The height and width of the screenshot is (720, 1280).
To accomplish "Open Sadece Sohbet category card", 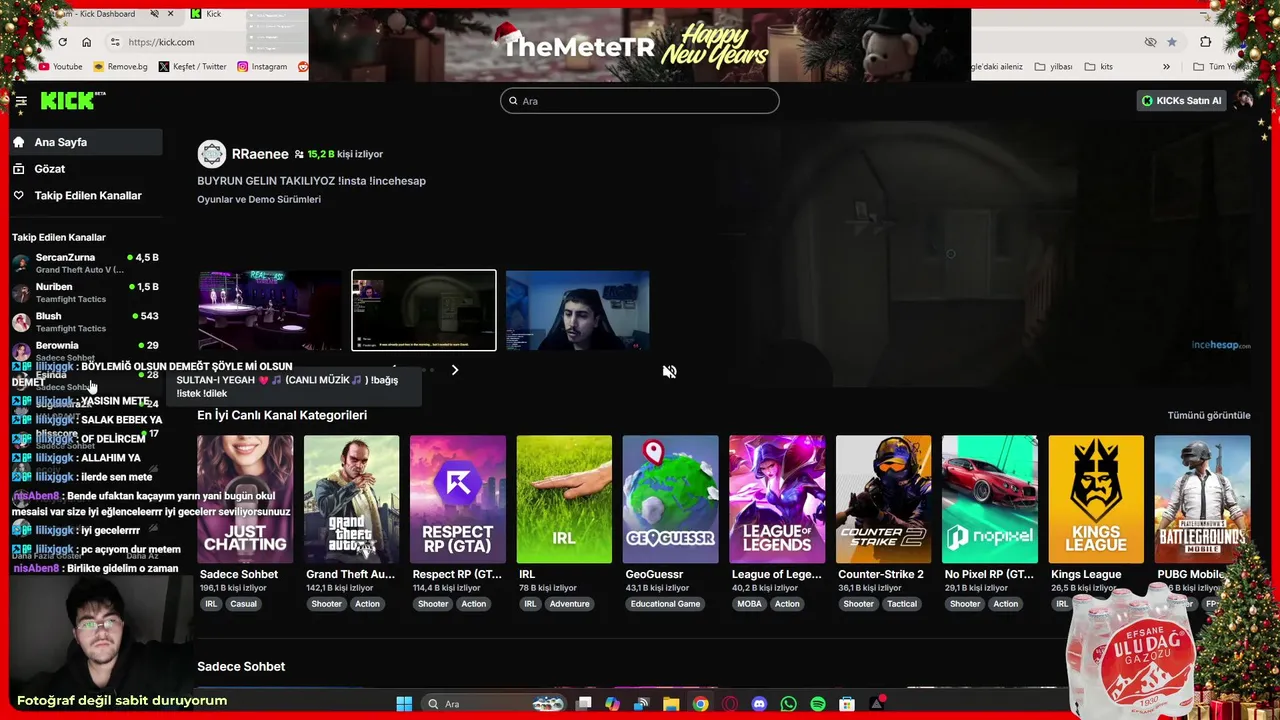I will click(245, 499).
